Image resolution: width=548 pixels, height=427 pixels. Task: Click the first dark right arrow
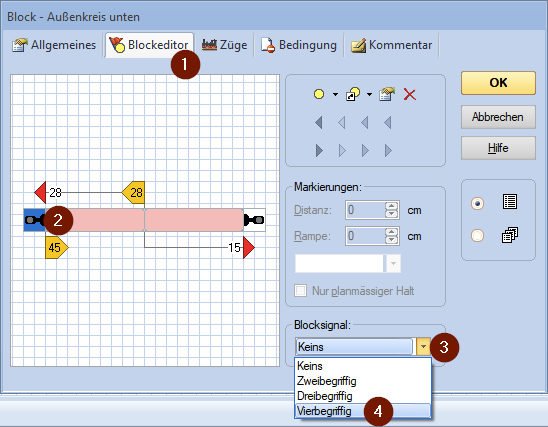(x=319, y=151)
